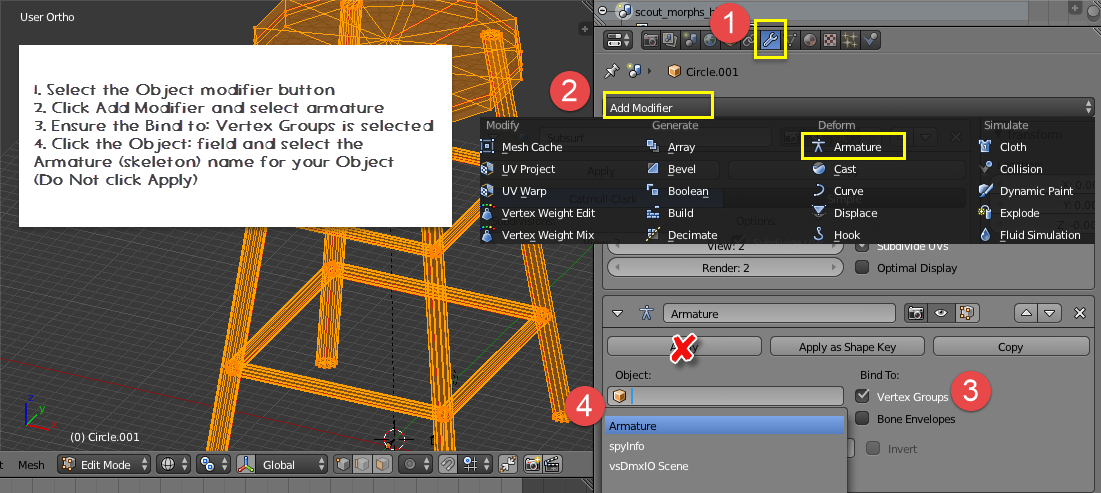Click the Copy modifier button
This screenshot has width=1101, height=493.
point(1010,346)
